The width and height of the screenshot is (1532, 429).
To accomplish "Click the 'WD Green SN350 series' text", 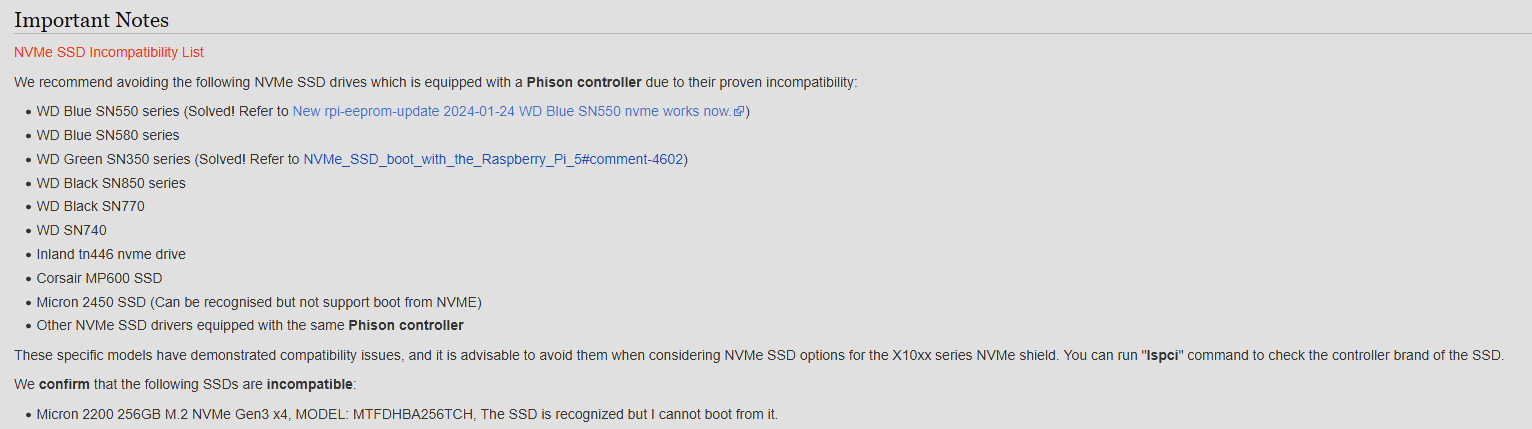I will [114, 159].
